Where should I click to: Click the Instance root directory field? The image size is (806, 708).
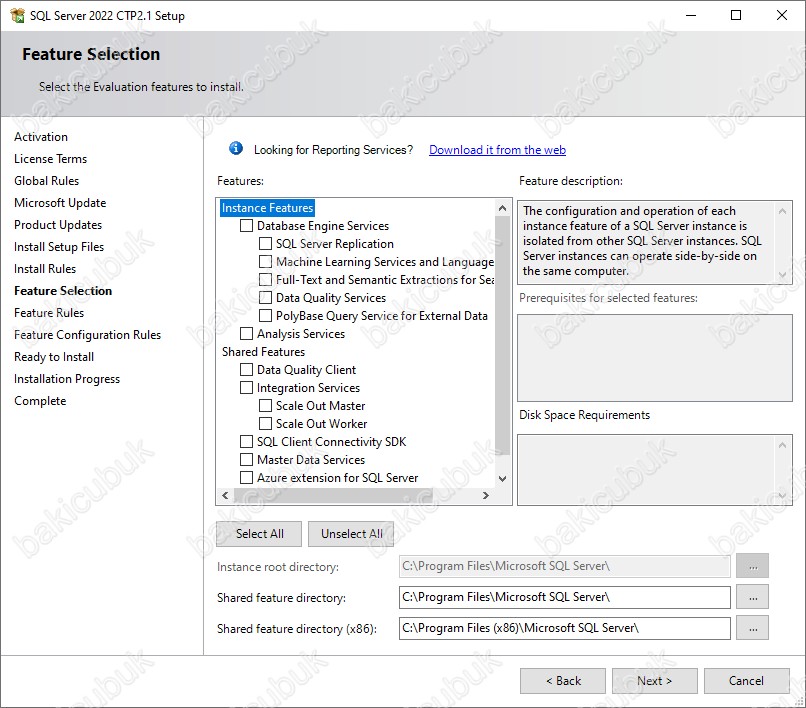[564, 566]
